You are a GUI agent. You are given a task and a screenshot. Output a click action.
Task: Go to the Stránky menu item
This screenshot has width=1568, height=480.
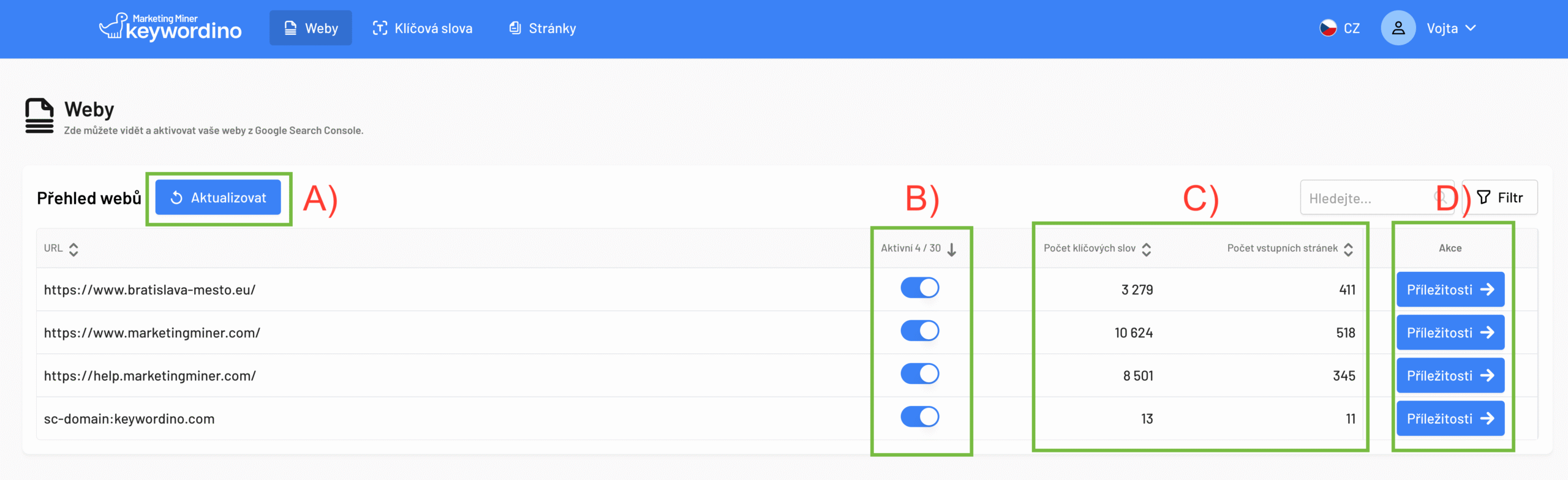pyautogui.click(x=543, y=28)
